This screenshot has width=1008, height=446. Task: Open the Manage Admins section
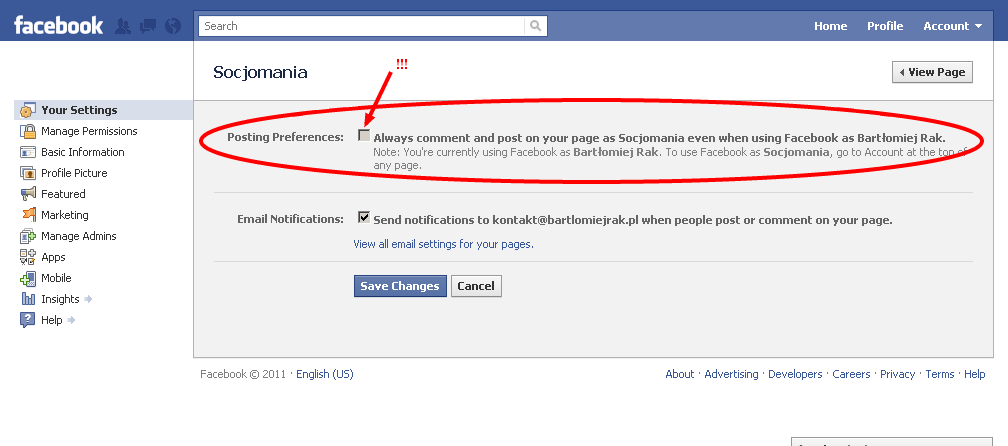[79, 236]
